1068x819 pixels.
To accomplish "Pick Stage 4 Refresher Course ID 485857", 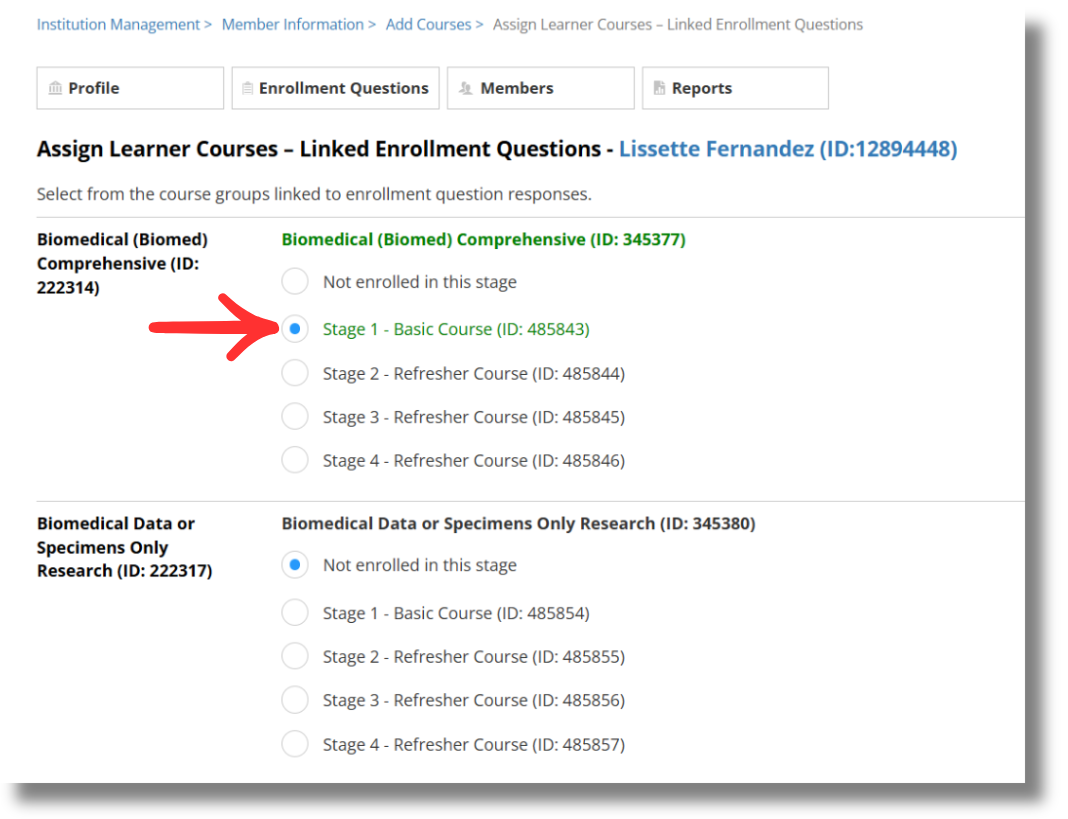I will (x=295, y=744).
